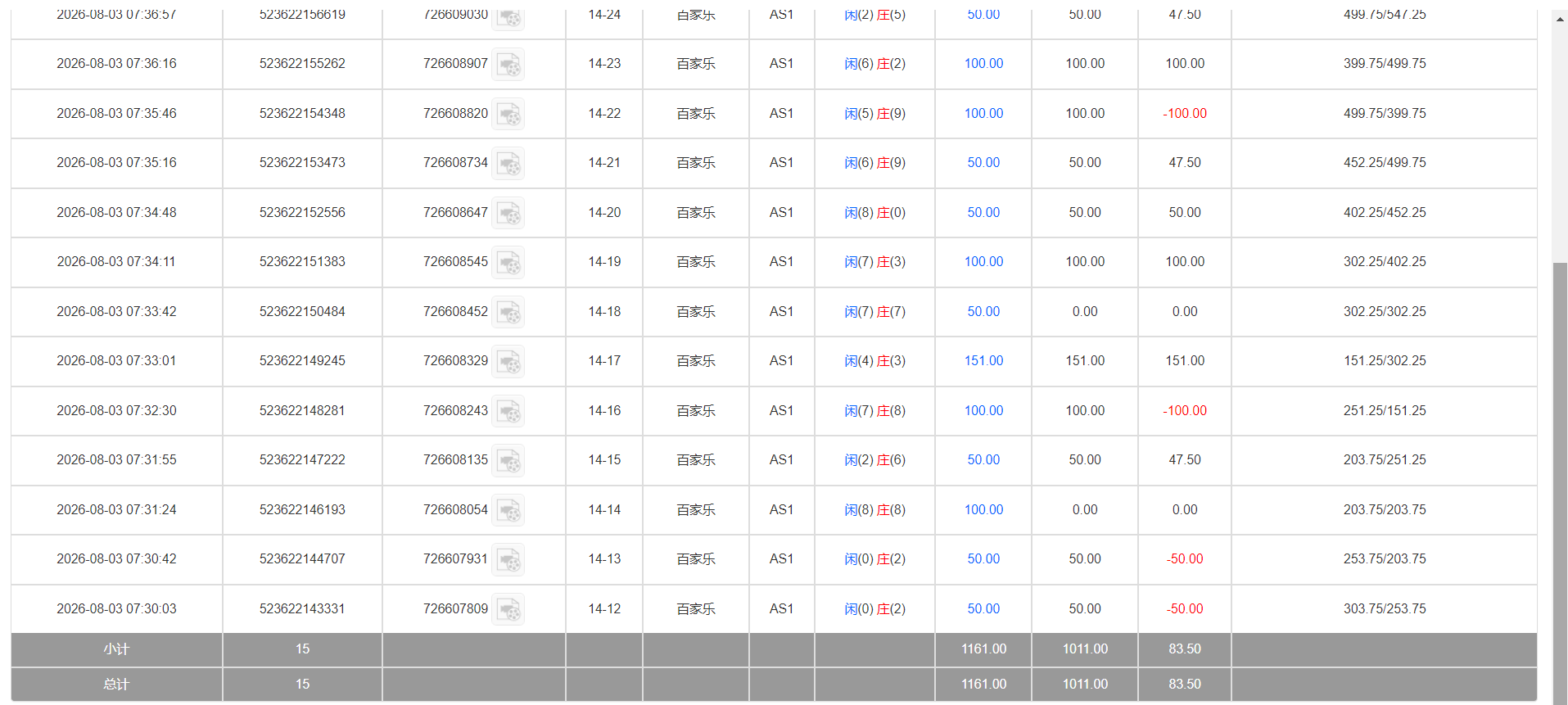Click 百家乐 game type in row 14-17
Viewport: 1568px width, 705px height.
click(x=696, y=361)
